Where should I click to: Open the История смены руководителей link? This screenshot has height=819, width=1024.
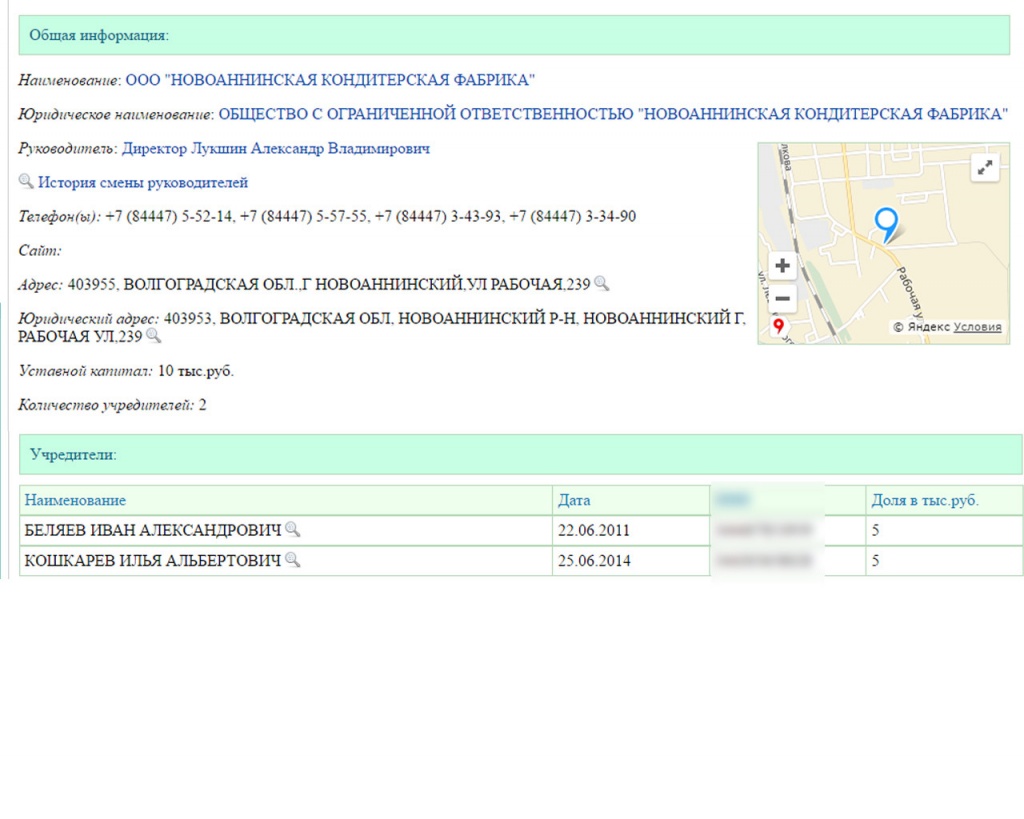coord(143,182)
